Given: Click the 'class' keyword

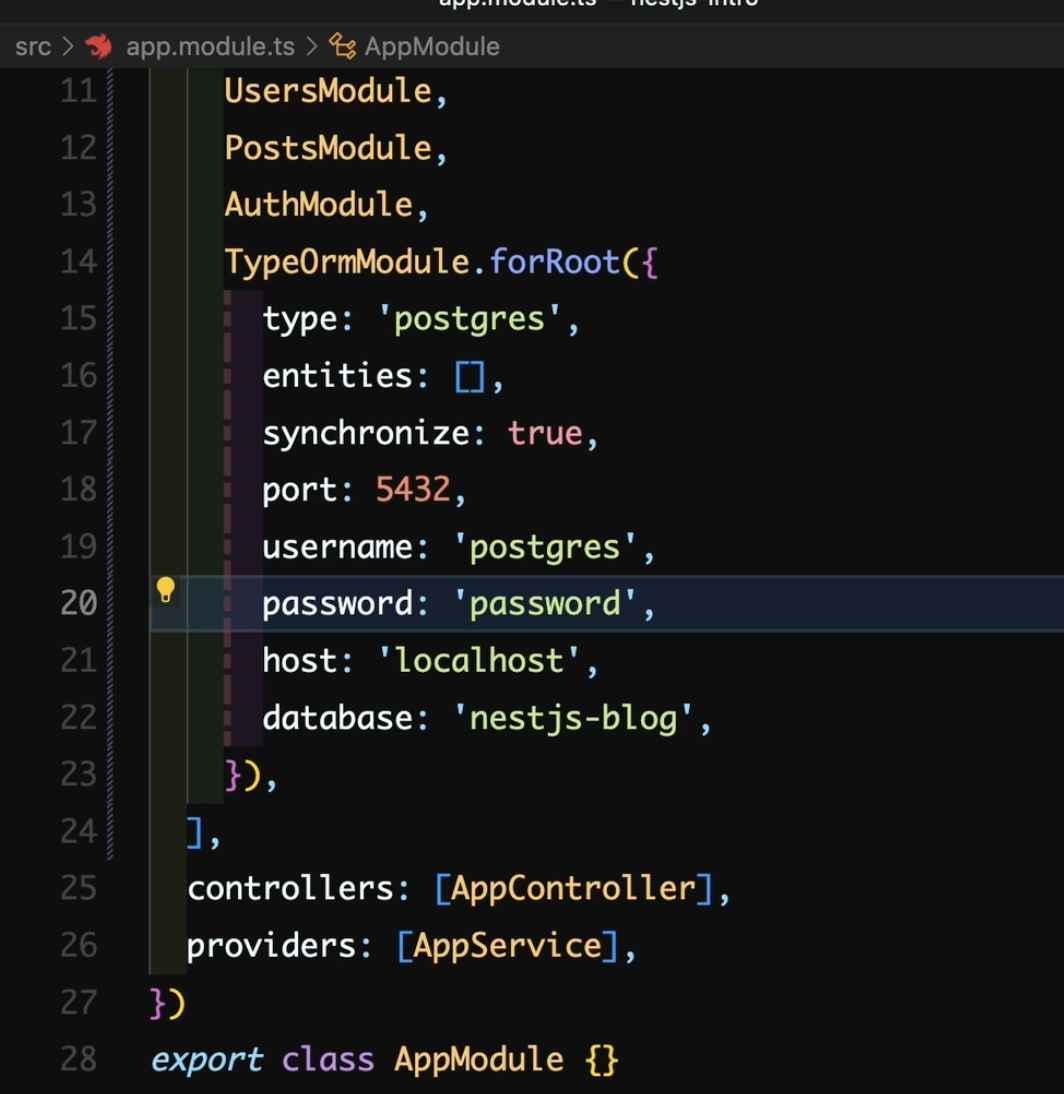Looking at the screenshot, I should [328, 1060].
